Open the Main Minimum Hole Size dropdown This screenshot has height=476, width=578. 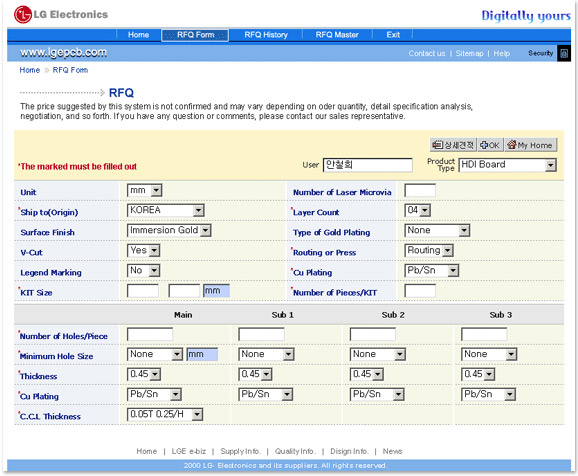(x=154, y=354)
